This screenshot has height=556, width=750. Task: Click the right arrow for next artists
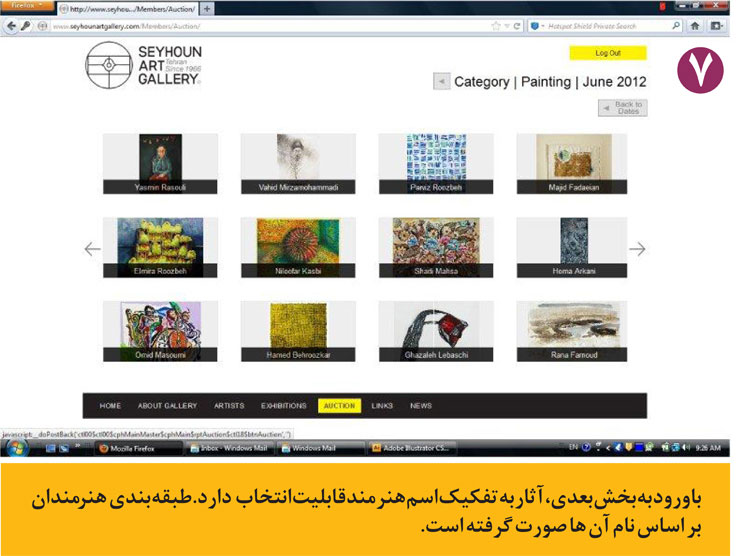(637, 249)
